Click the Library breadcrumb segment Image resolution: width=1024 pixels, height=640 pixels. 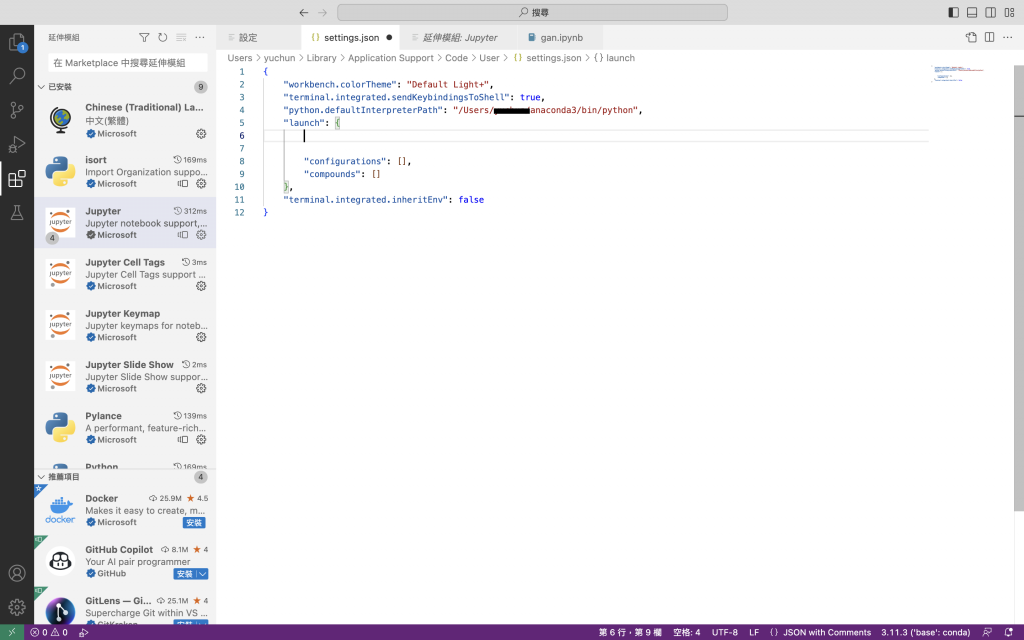point(321,57)
